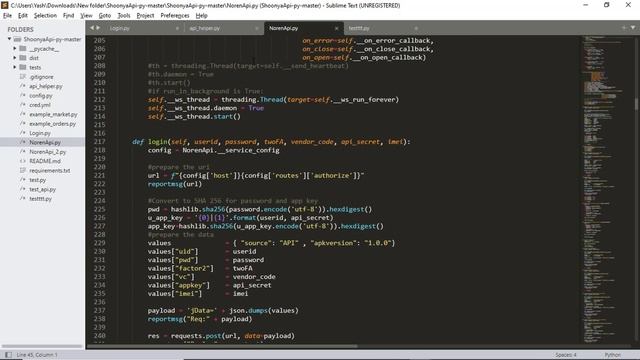Viewport: 640px width, 360px height.
Task: Open the Edit menu
Action: 23,16
